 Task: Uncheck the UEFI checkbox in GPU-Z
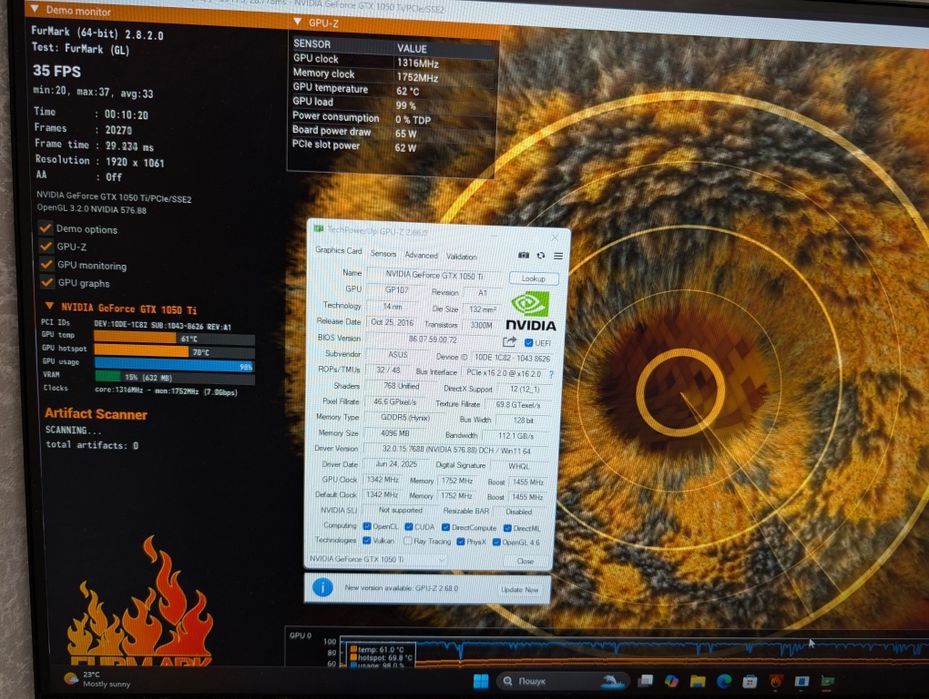pyautogui.click(x=528, y=343)
